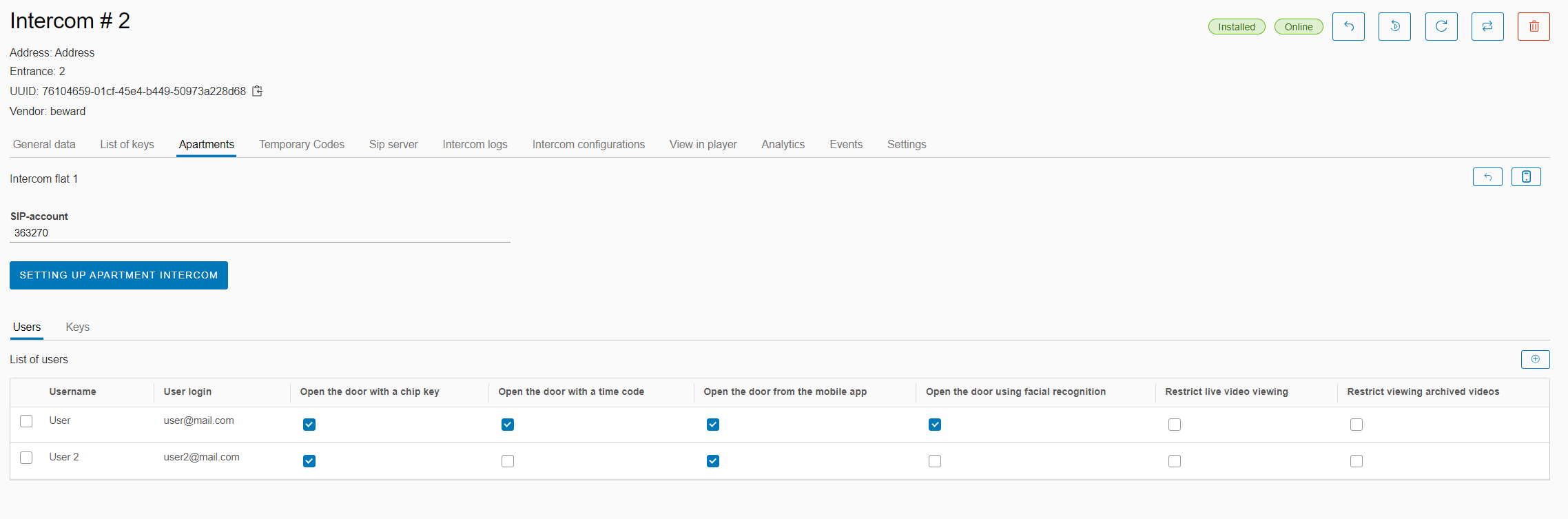1568x519 pixels.
Task: Enable time code door access for User 2
Action: tap(508, 461)
